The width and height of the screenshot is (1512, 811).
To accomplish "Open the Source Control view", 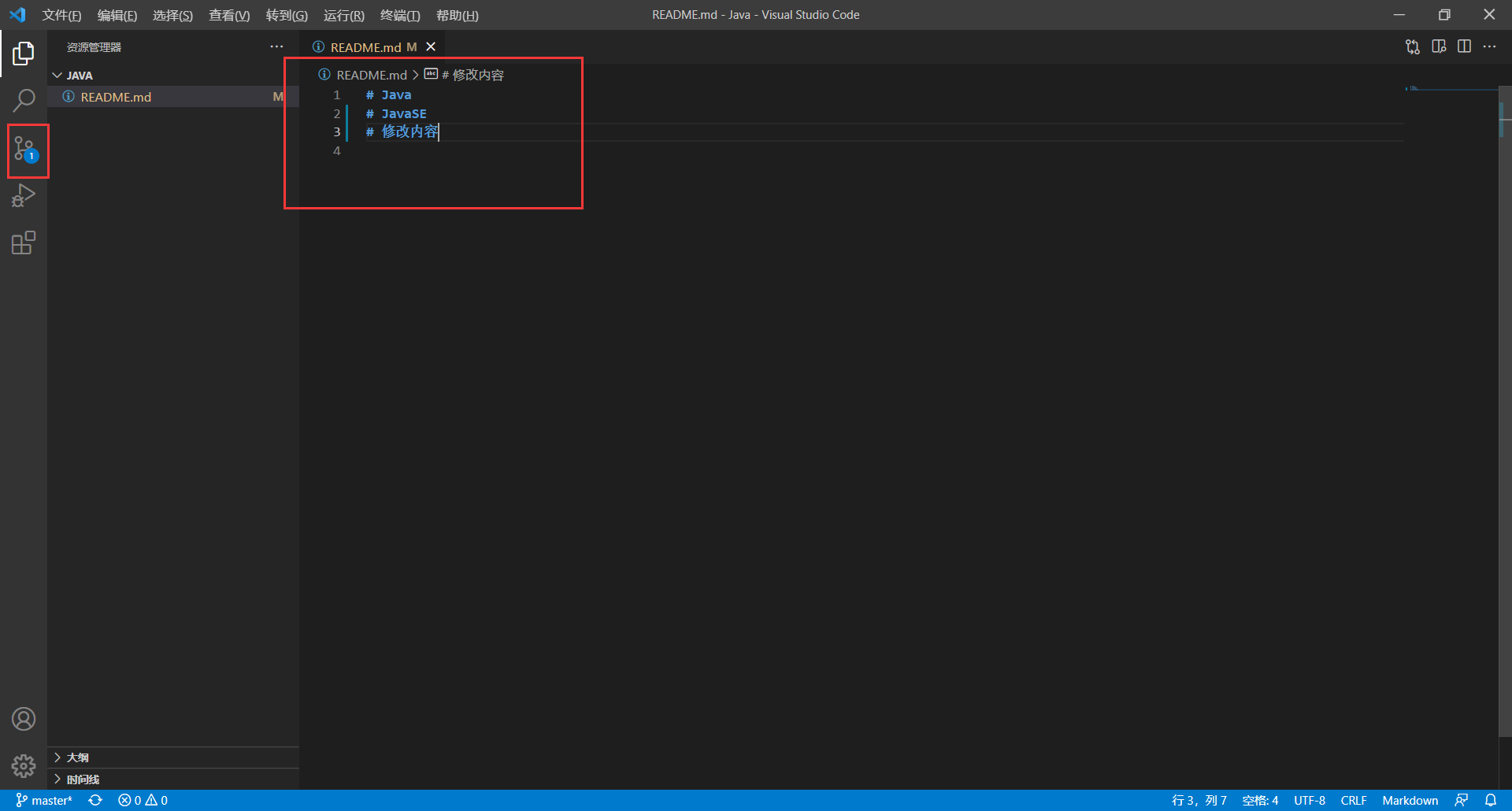I will point(24,148).
